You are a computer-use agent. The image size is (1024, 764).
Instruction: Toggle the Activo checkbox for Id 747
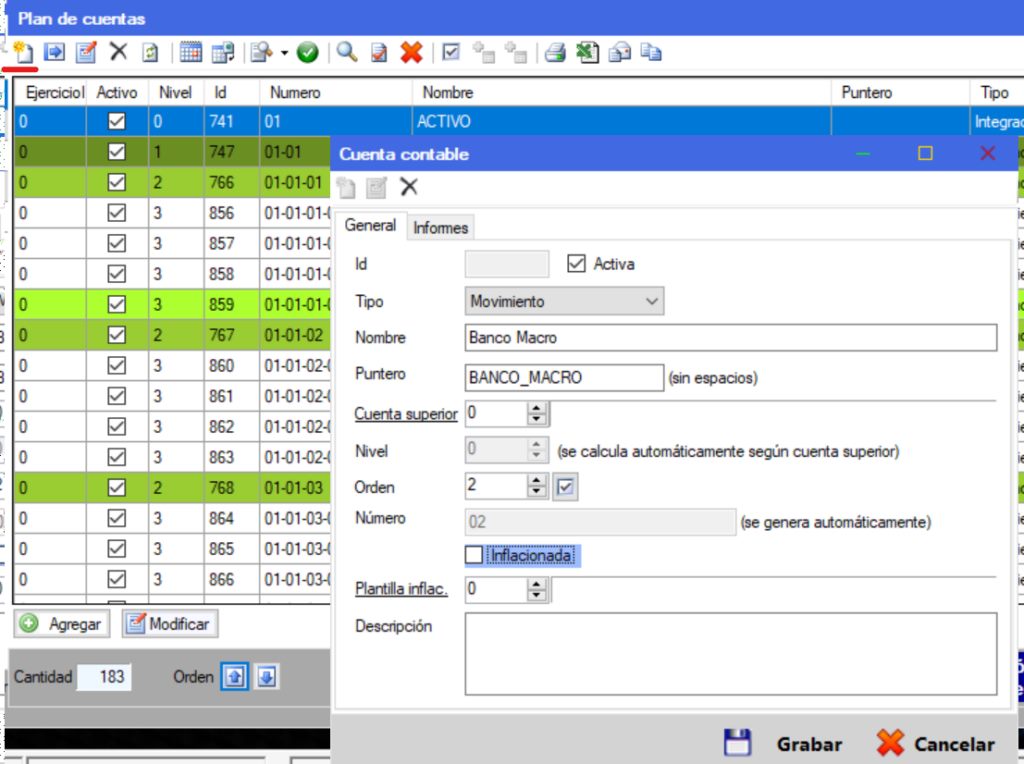pos(117,151)
